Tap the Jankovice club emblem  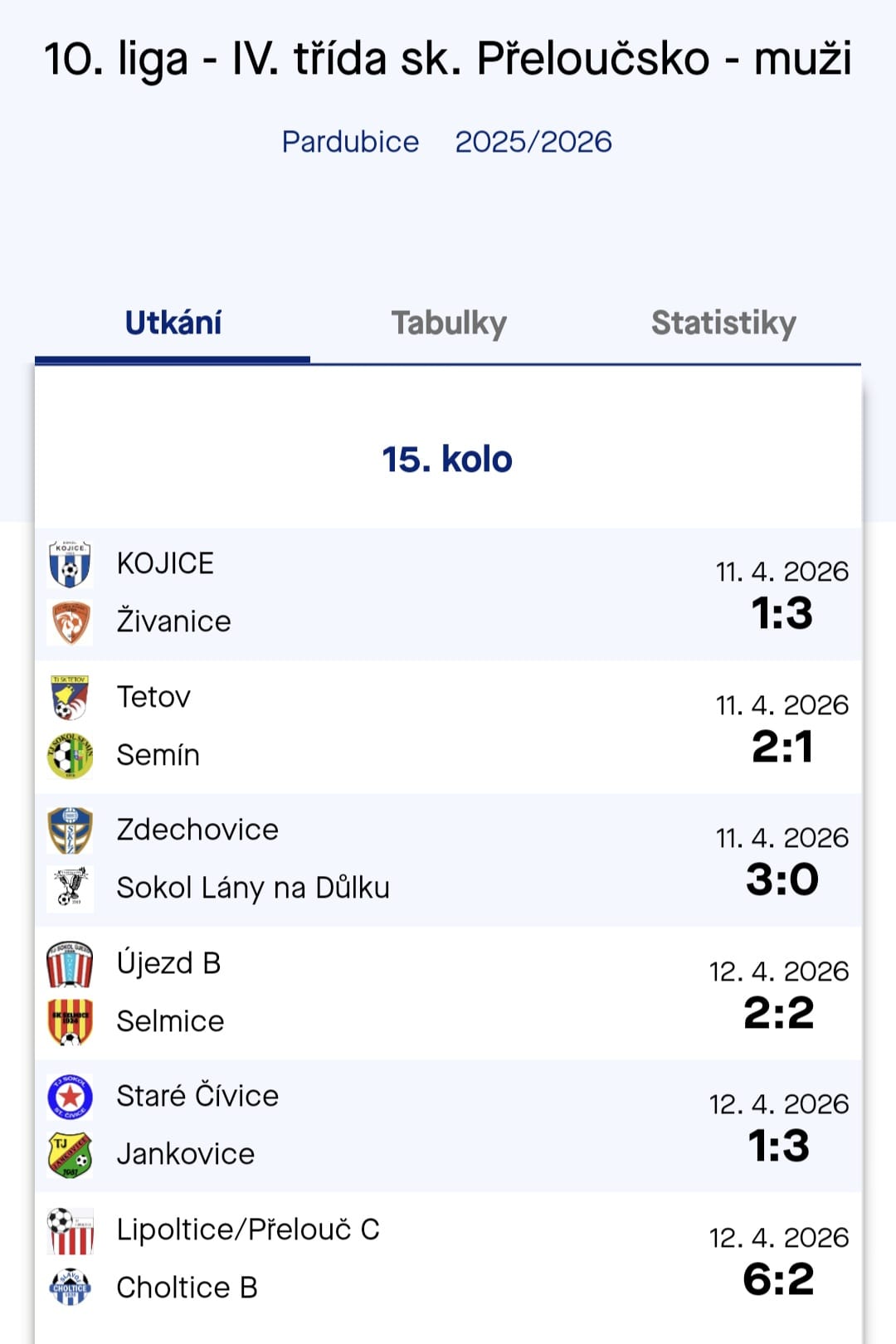click(70, 1155)
